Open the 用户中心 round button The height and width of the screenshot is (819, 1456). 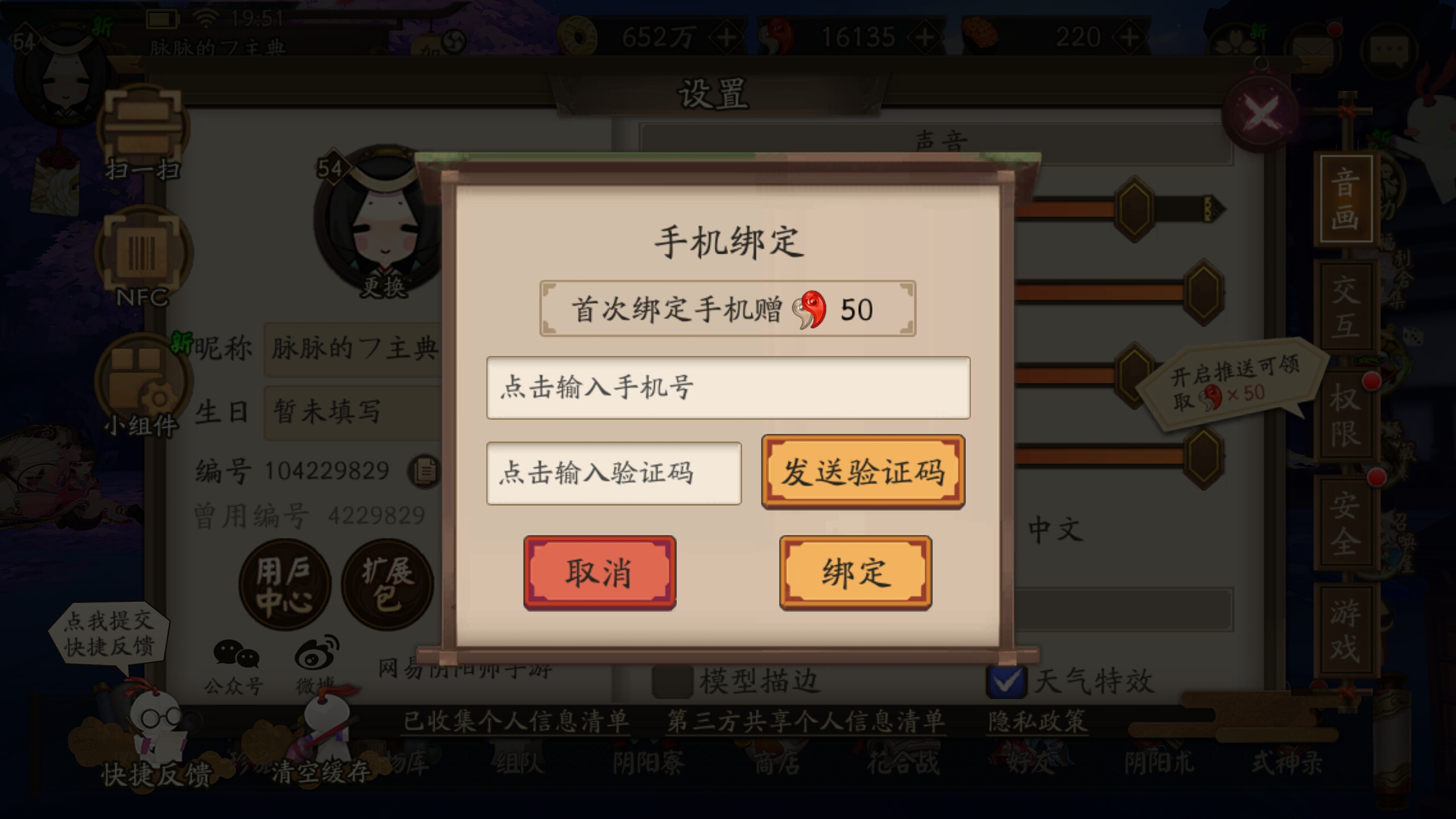(284, 585)
